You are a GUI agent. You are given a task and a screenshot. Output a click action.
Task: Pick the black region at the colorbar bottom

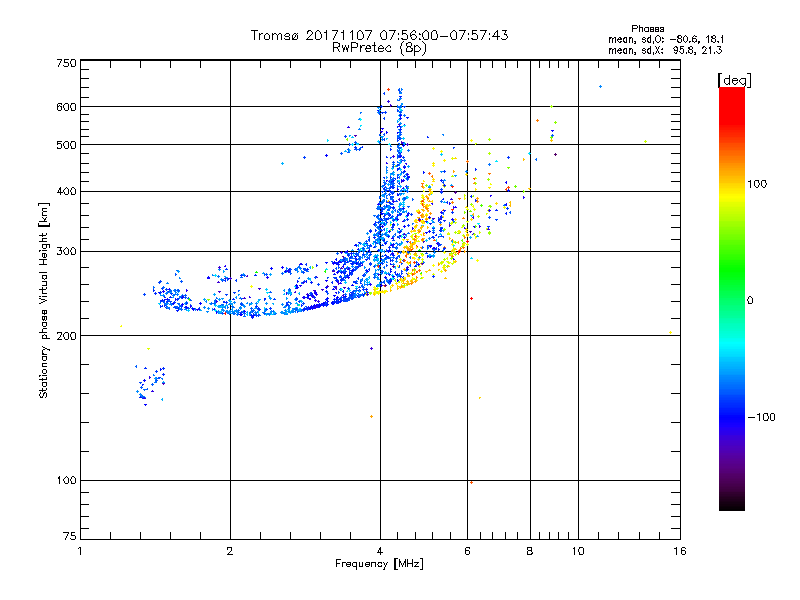732,504
